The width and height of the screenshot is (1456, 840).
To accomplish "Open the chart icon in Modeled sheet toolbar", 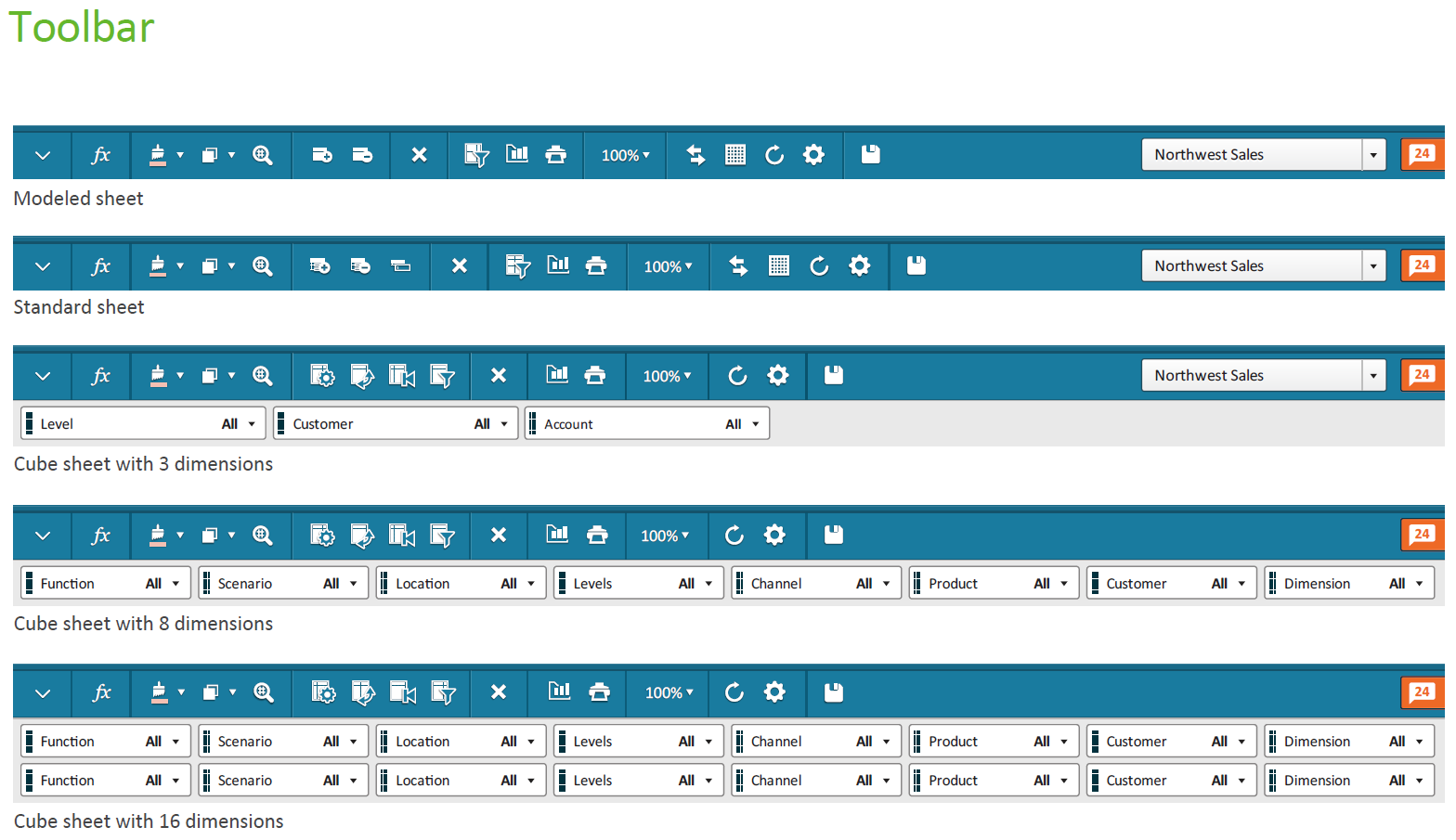I will (x=517, y=153).
